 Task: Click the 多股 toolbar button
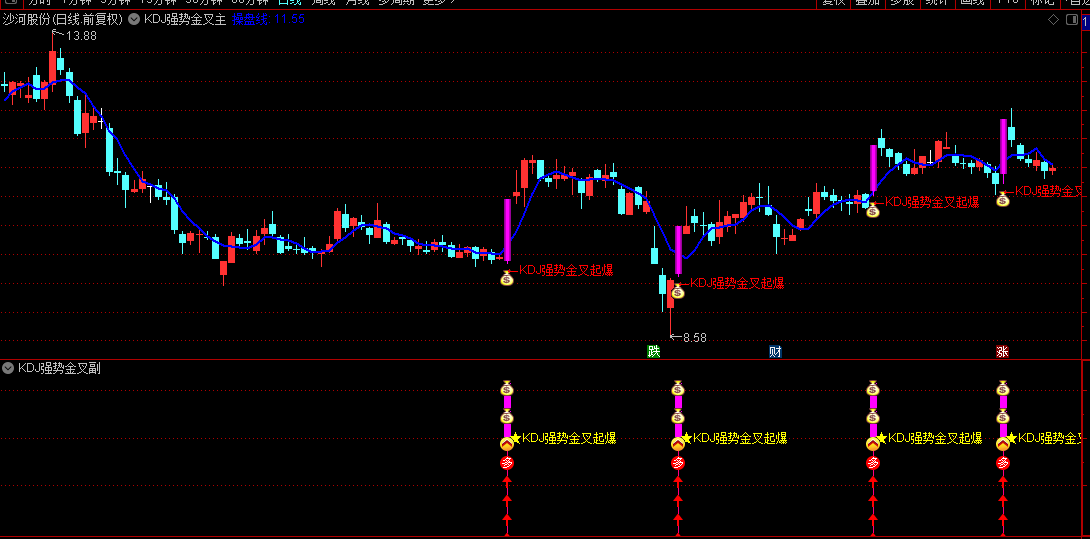click(x=902, y=3)
